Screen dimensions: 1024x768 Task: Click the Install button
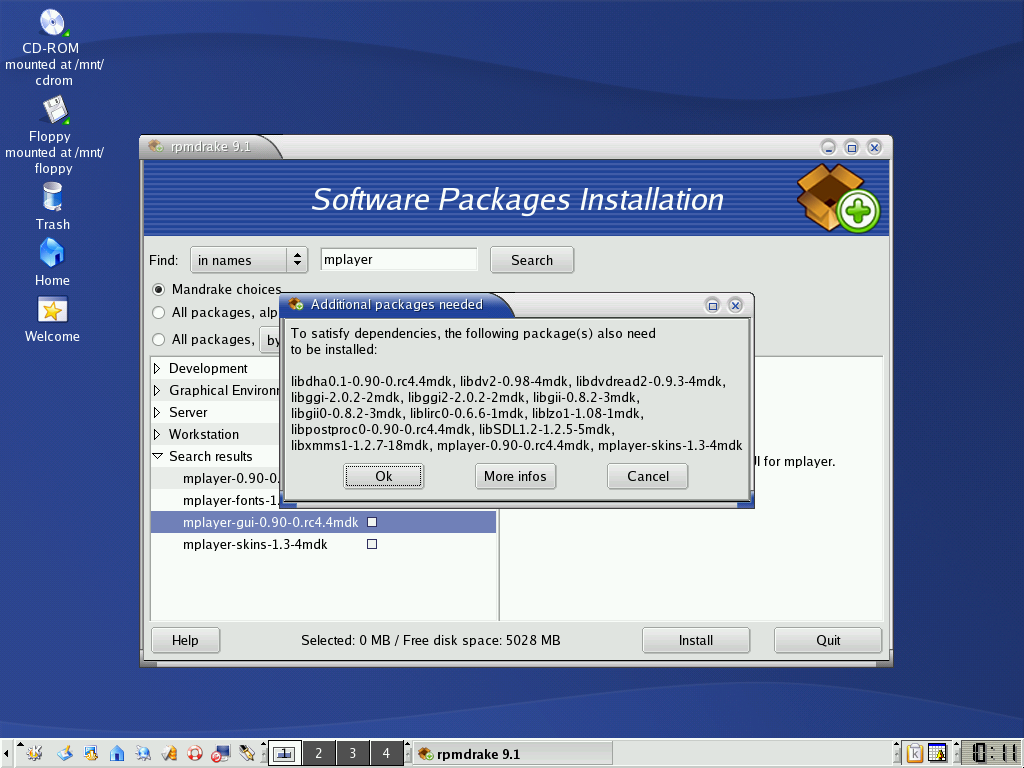point(696,640)
